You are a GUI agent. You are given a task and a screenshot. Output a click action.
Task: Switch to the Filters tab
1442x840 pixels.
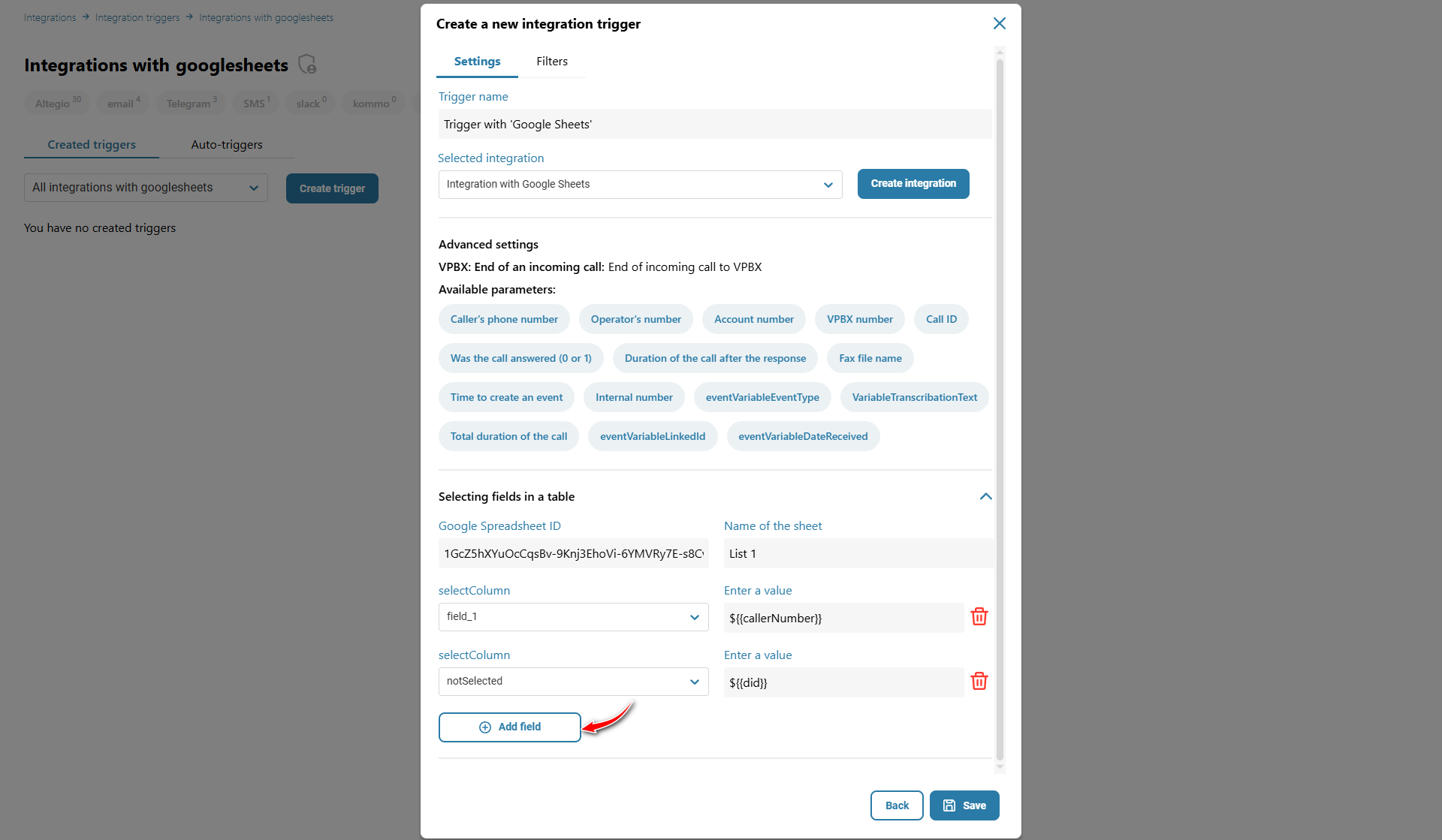[551, 62]
